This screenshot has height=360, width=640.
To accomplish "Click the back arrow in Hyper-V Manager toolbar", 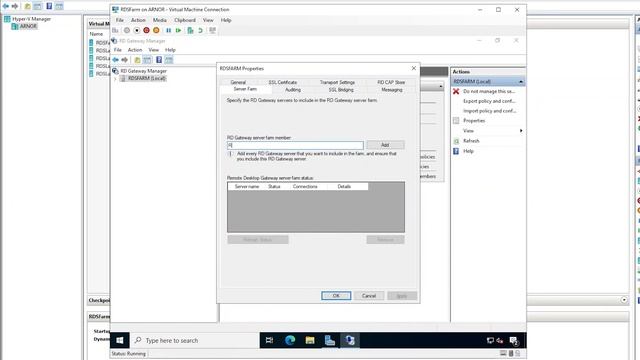I will [x=6, y=6].
